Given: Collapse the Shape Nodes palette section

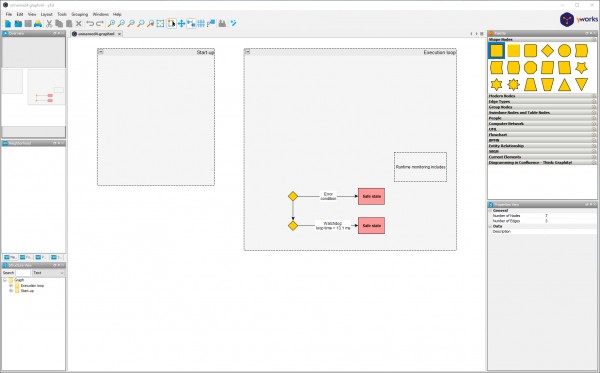Looking at the screenshot, I should tap(542, 39).
